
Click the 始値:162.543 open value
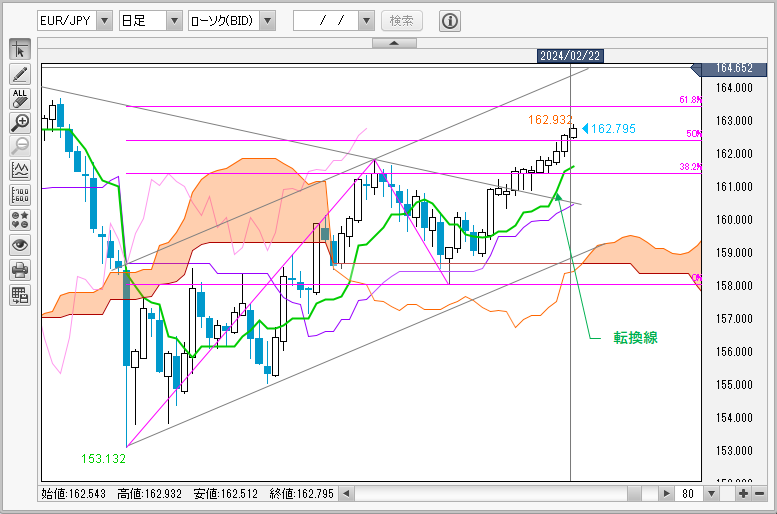pos(73,494)
